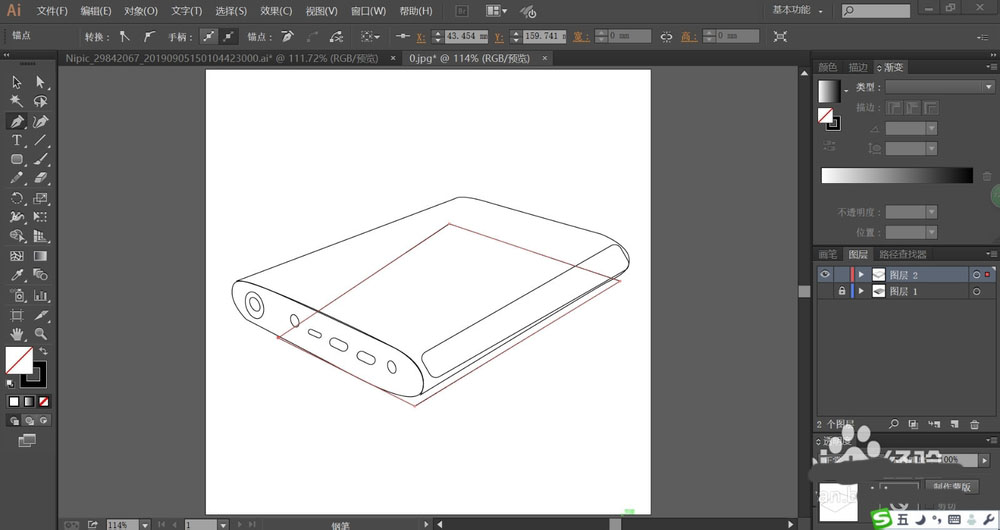Select the Blend tool
1000x530 pixels.
41,275
